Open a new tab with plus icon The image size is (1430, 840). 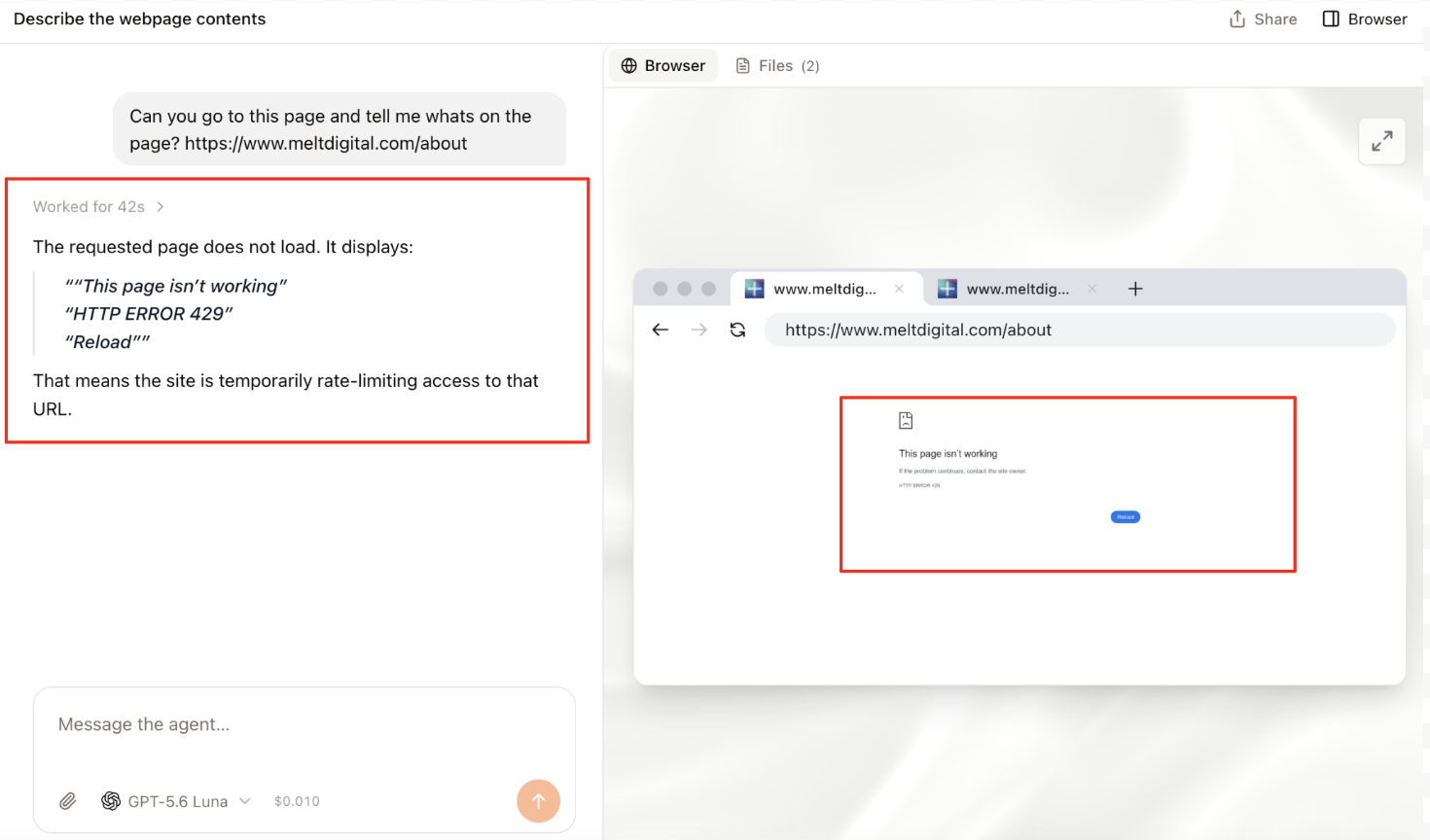pyautogui.click(x=1135, y=289)
